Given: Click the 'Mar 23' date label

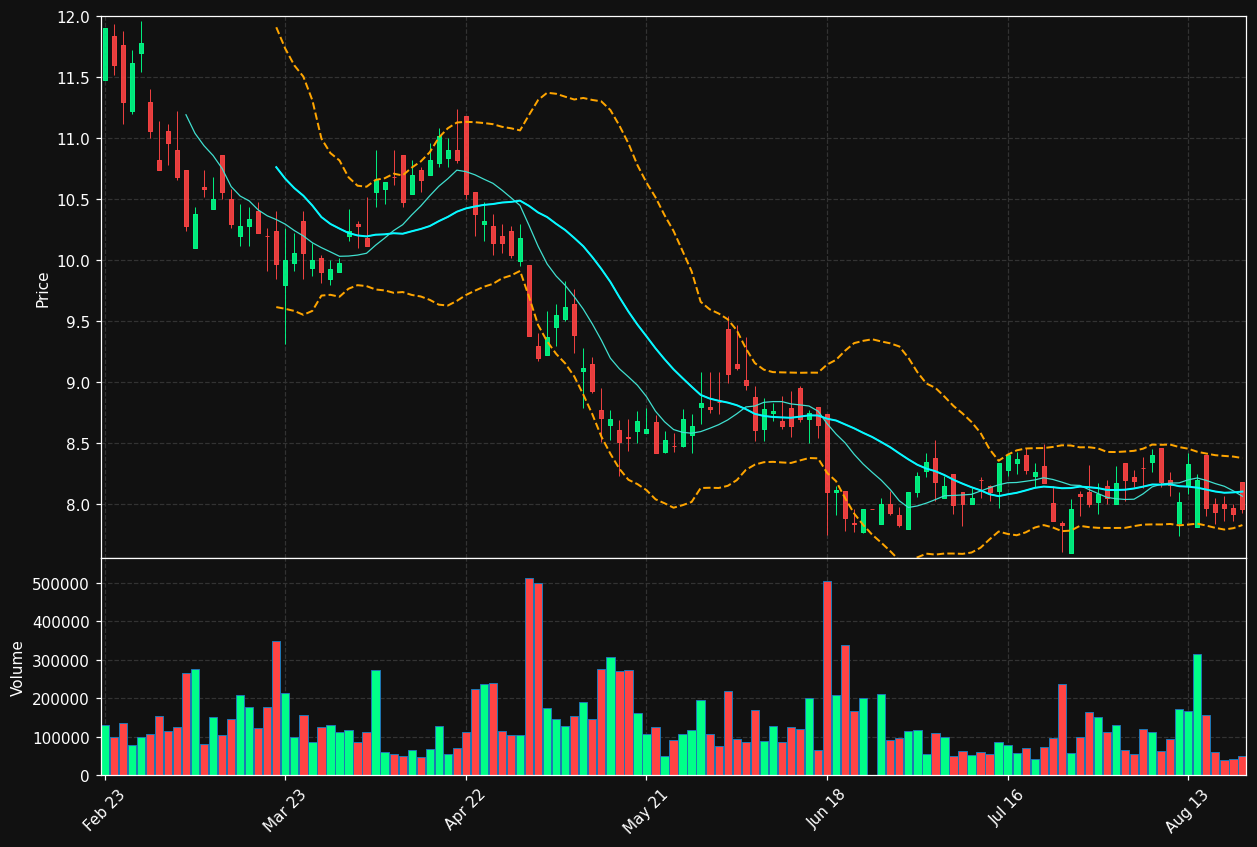Looking at the screenshot, I should click(284, 810).
